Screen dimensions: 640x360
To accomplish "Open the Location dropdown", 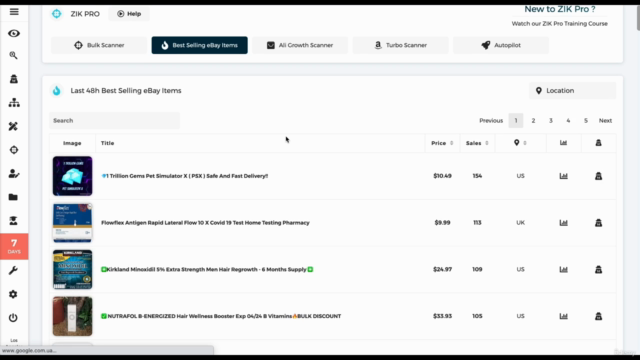I will 572,91.
